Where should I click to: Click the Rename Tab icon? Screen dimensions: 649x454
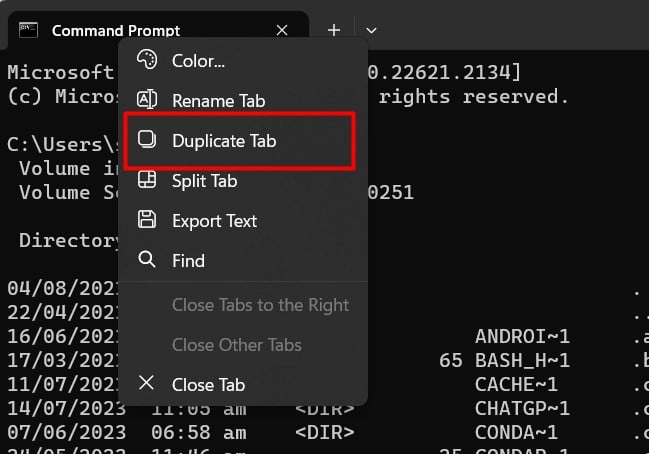coord(147,100)
